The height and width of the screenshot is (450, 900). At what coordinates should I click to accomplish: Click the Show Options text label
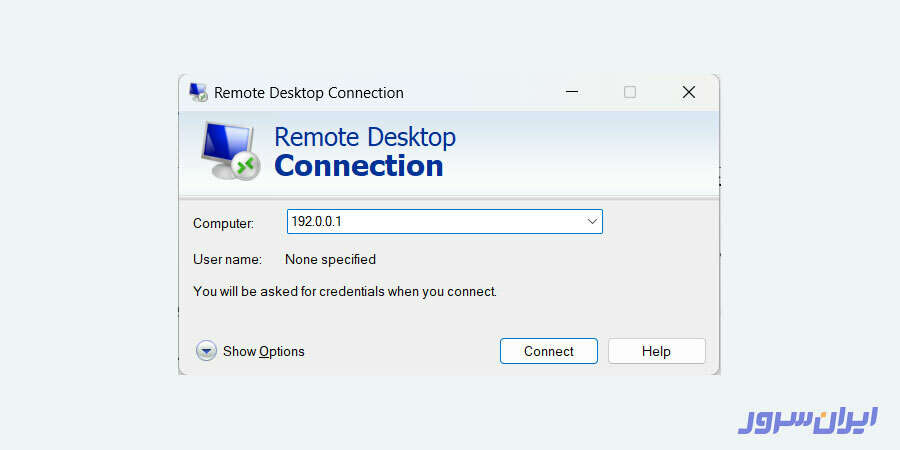(263, 351)
